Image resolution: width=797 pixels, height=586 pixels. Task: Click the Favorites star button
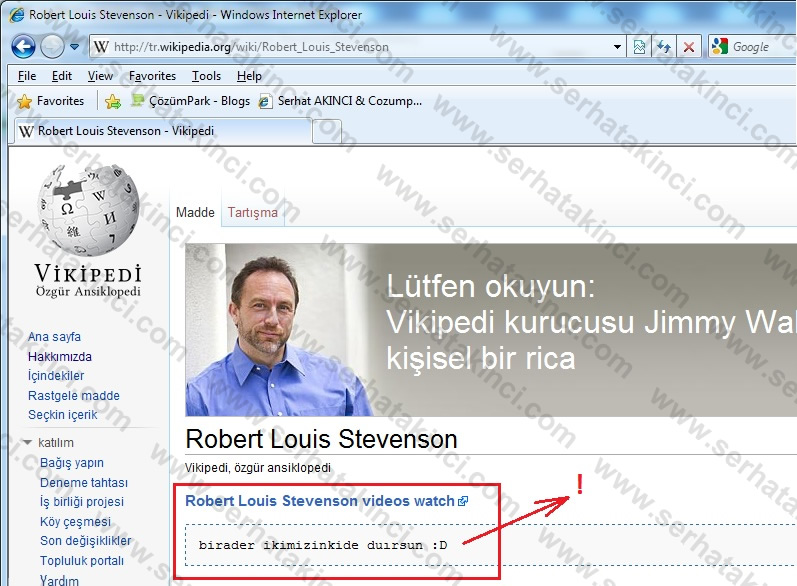click(x=50, y=101)
